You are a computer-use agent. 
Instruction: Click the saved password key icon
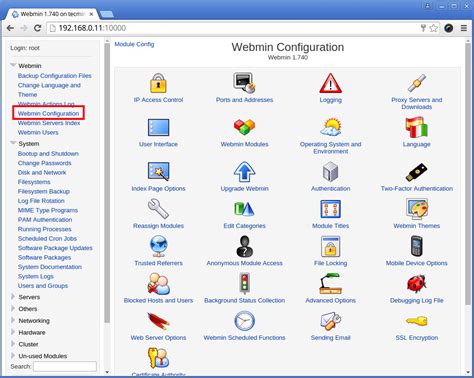(423, 28)
